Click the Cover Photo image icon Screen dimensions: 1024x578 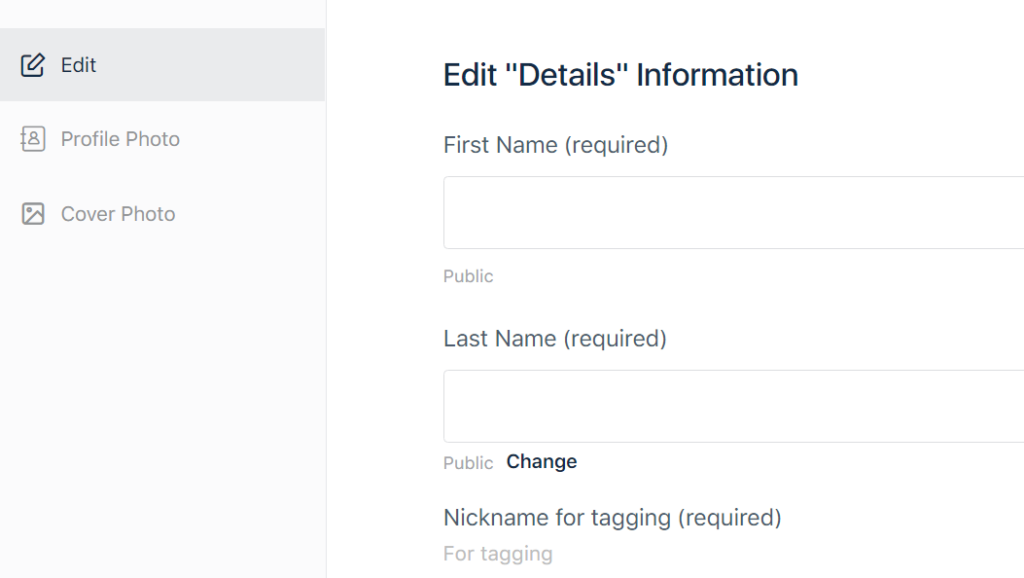point(33,214)
